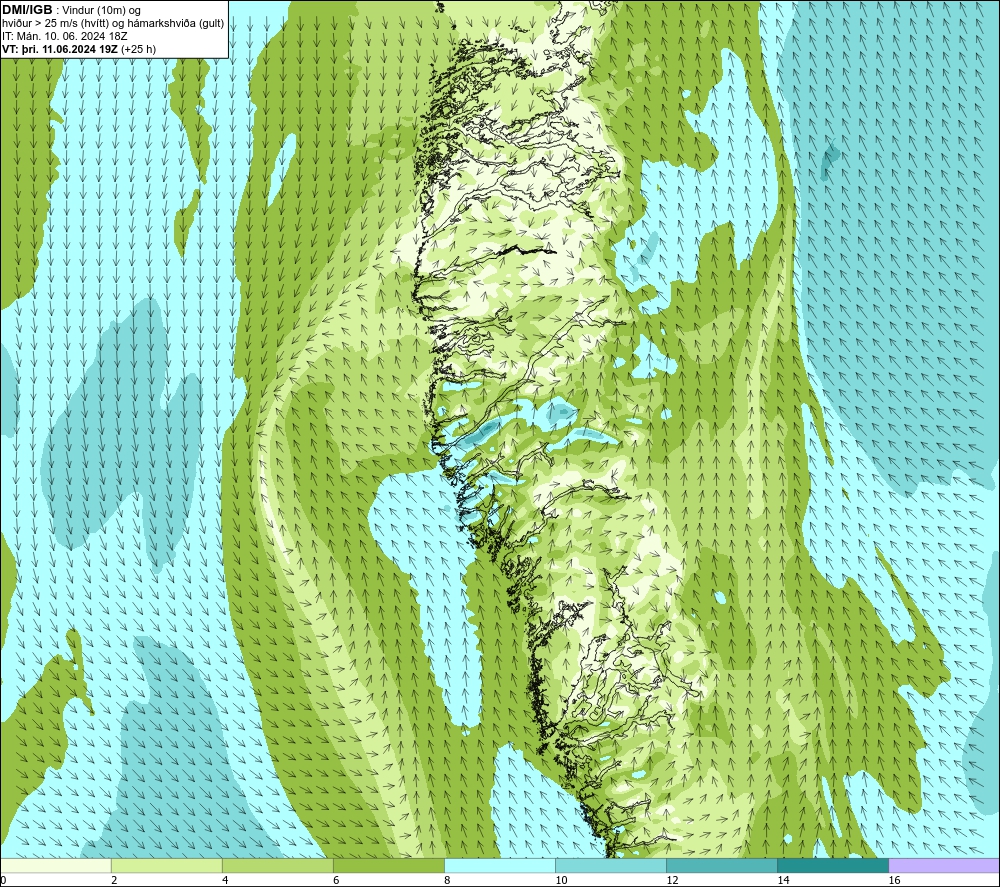This screenshot has width=1000, height=887.
Task: Click the teal 12–14 m/s legend swatch
Action: [x=722, y=865]
